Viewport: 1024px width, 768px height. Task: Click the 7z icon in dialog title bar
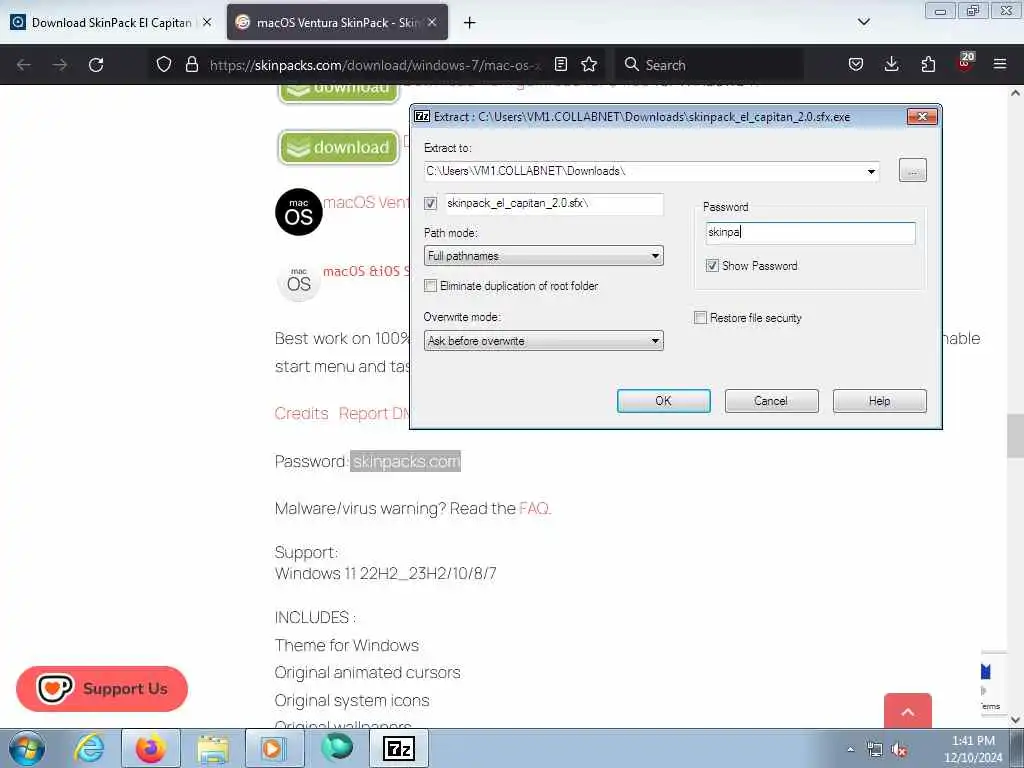point(422,117)
